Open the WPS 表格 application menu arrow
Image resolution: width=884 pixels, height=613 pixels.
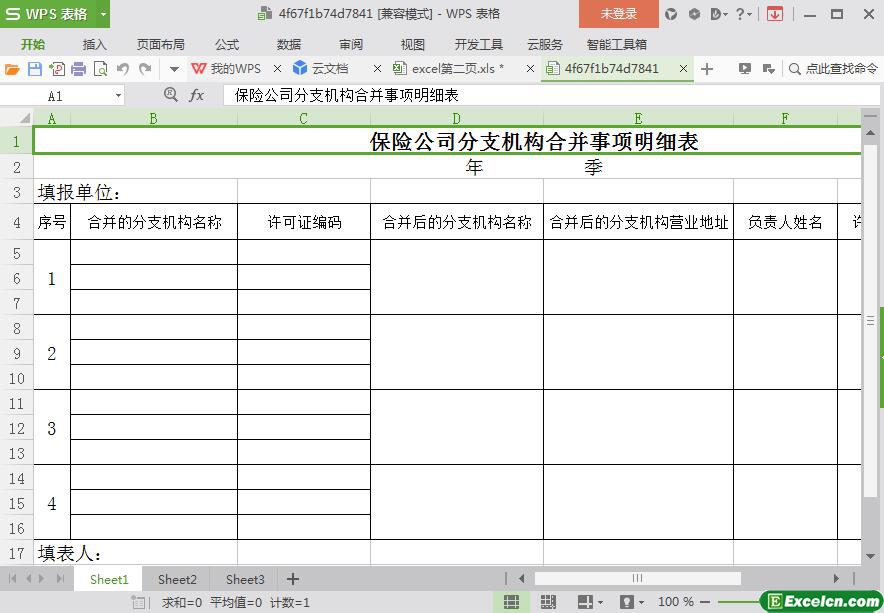click(x=103, y=14)
